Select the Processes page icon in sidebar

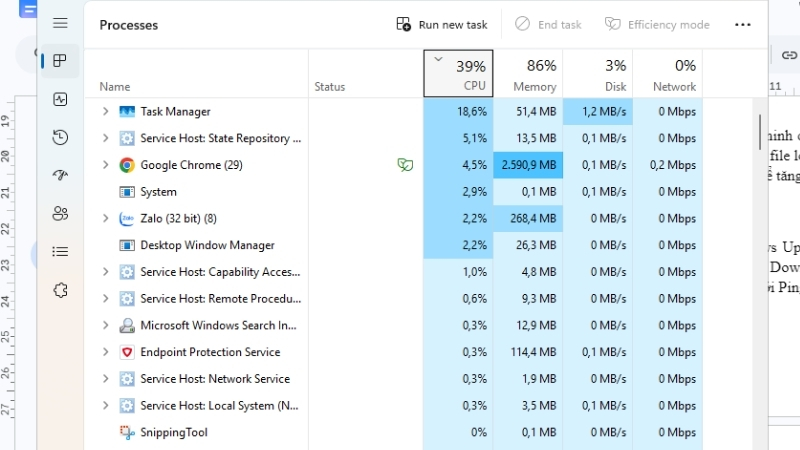point(60,61)
